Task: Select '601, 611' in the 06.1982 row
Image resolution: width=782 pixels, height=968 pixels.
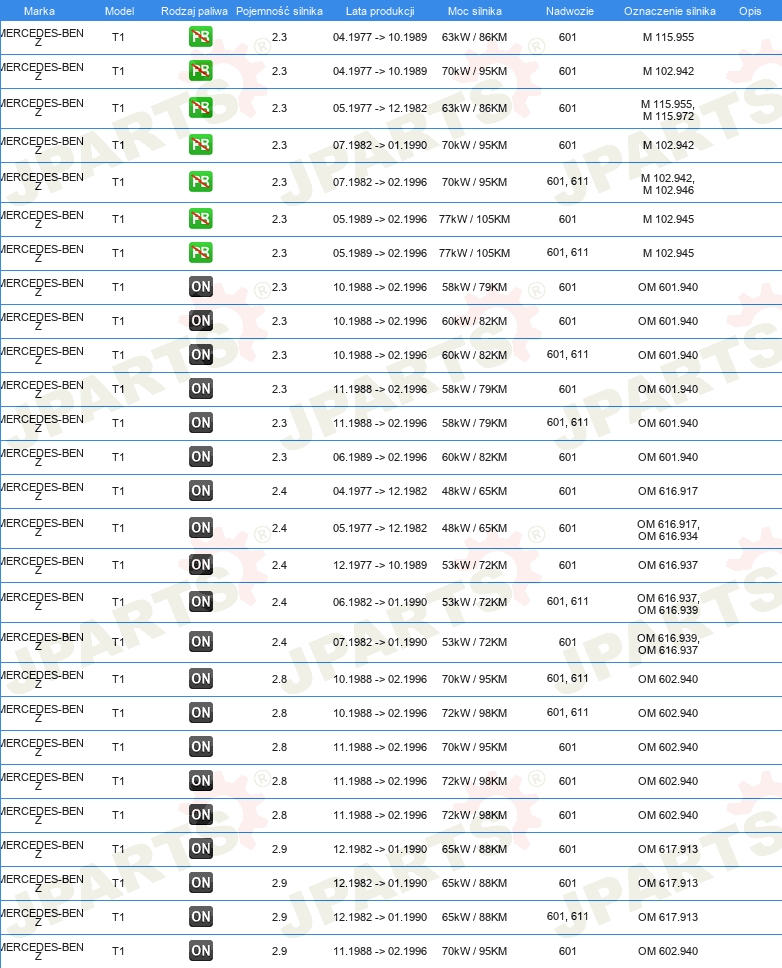Action: [x=567, y=601]
